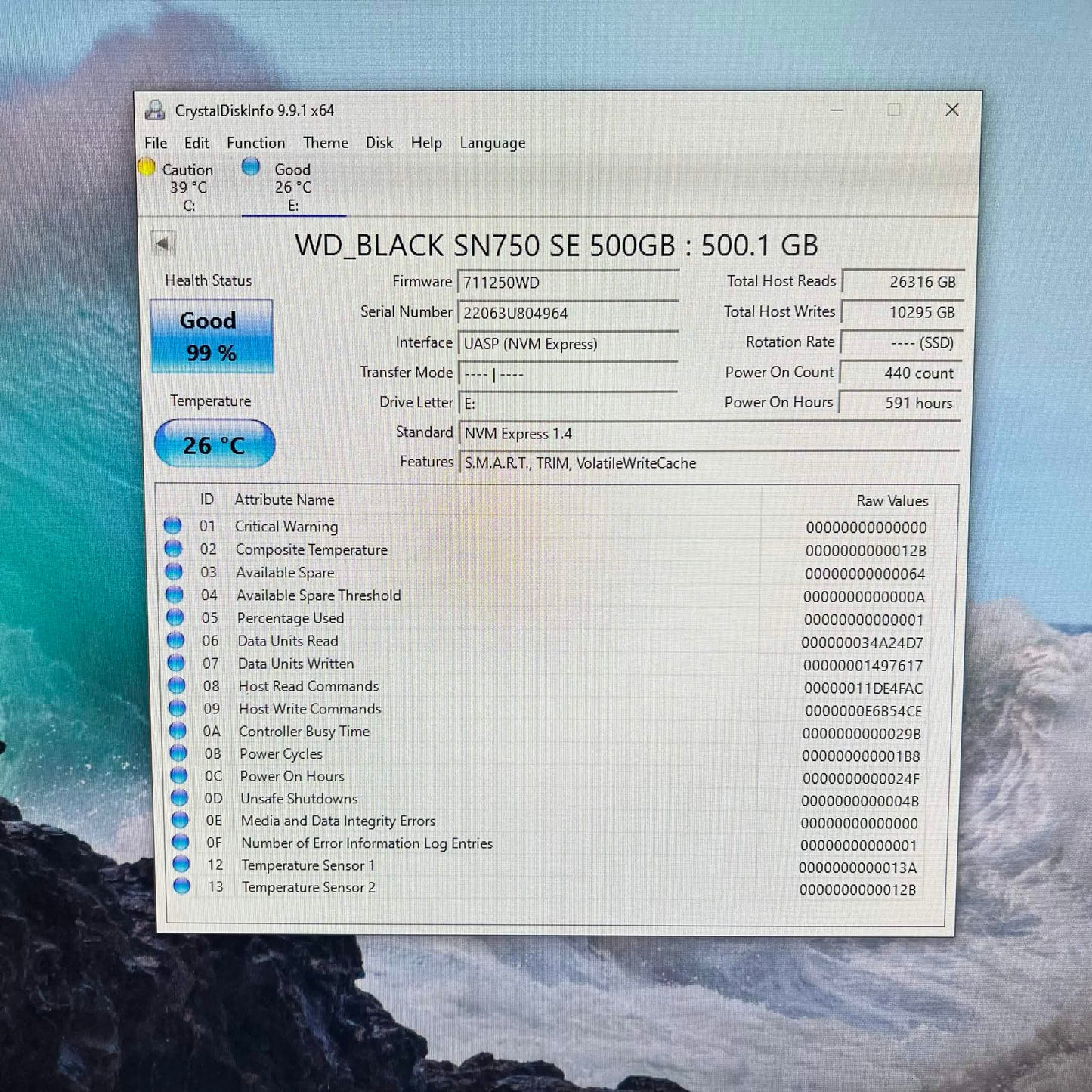
Task: Click status orb for Unsafe Shutdowns row
Action: 179,797
